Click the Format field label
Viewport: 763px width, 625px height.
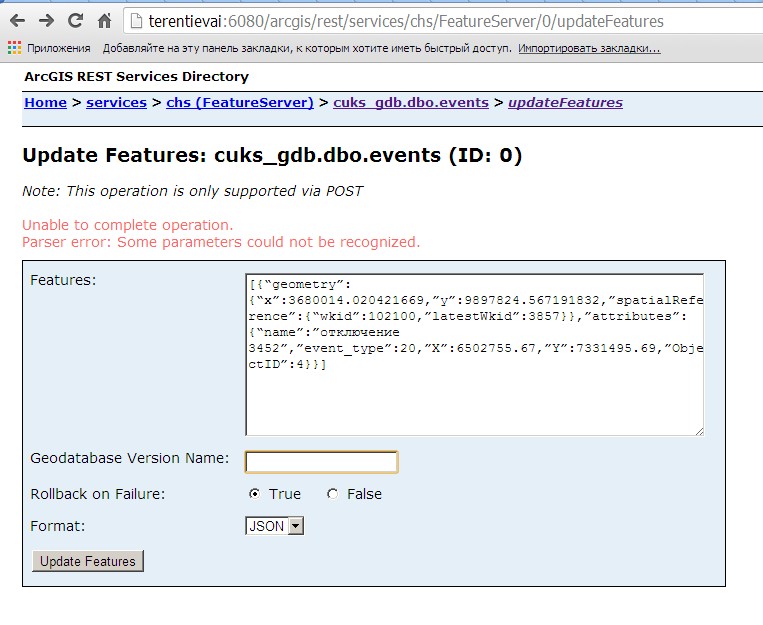coord(57,526)
